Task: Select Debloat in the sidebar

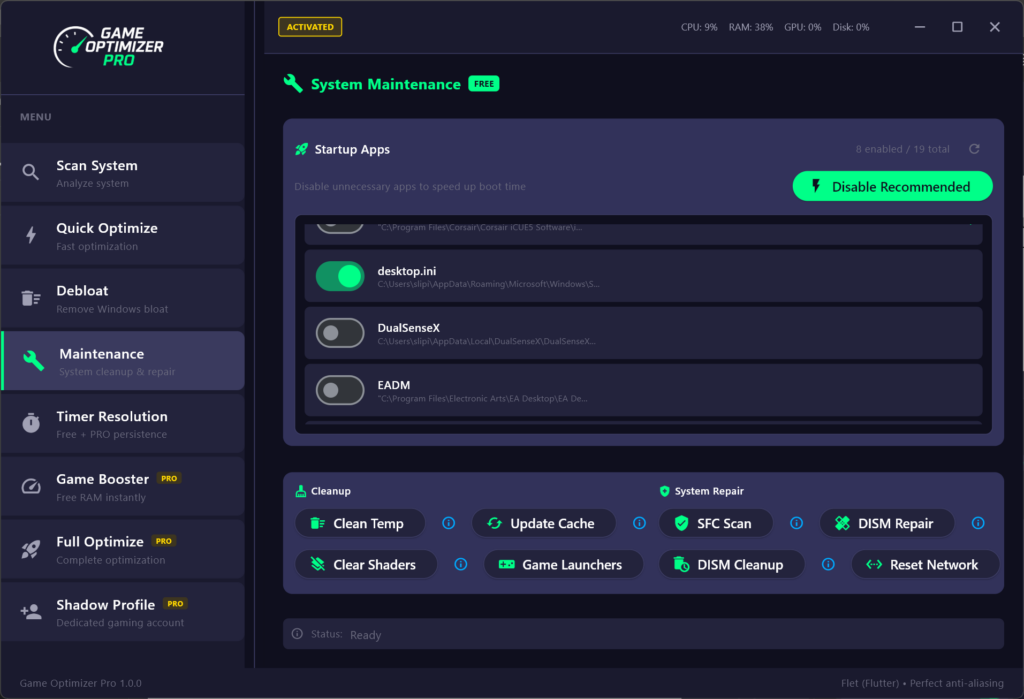Action: pyautogui.click(x=122, y=299)
